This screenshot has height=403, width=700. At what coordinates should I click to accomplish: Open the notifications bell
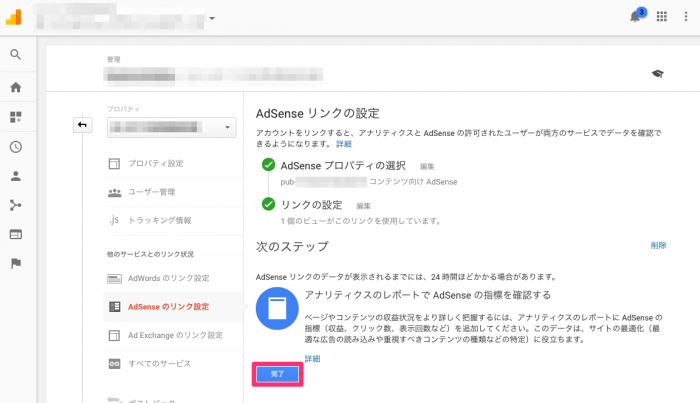[635, 17]
